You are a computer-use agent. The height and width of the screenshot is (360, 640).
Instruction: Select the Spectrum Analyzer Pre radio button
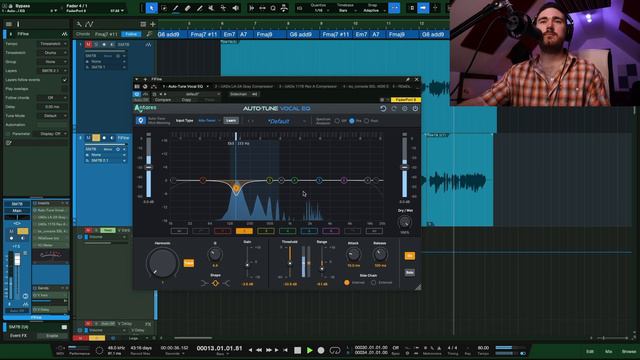[352, 121]
